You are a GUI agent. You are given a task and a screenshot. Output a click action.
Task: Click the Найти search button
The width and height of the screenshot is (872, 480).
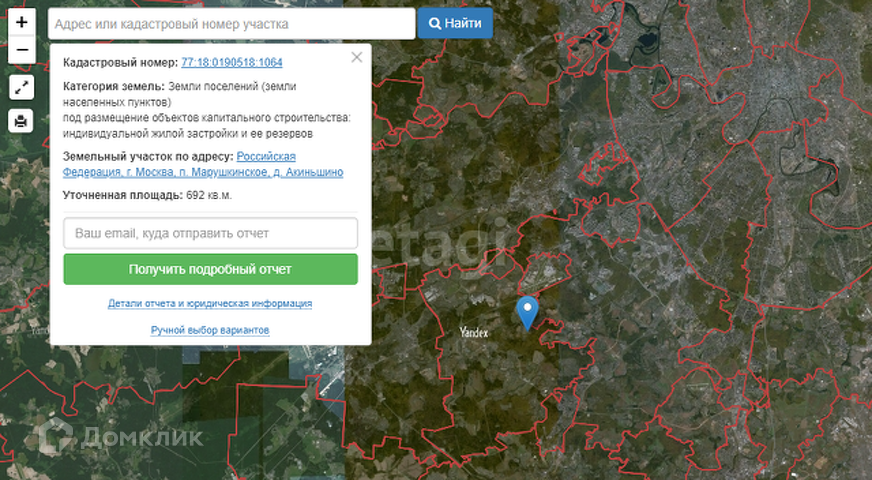pyautogui.click(x=455, y=23)
